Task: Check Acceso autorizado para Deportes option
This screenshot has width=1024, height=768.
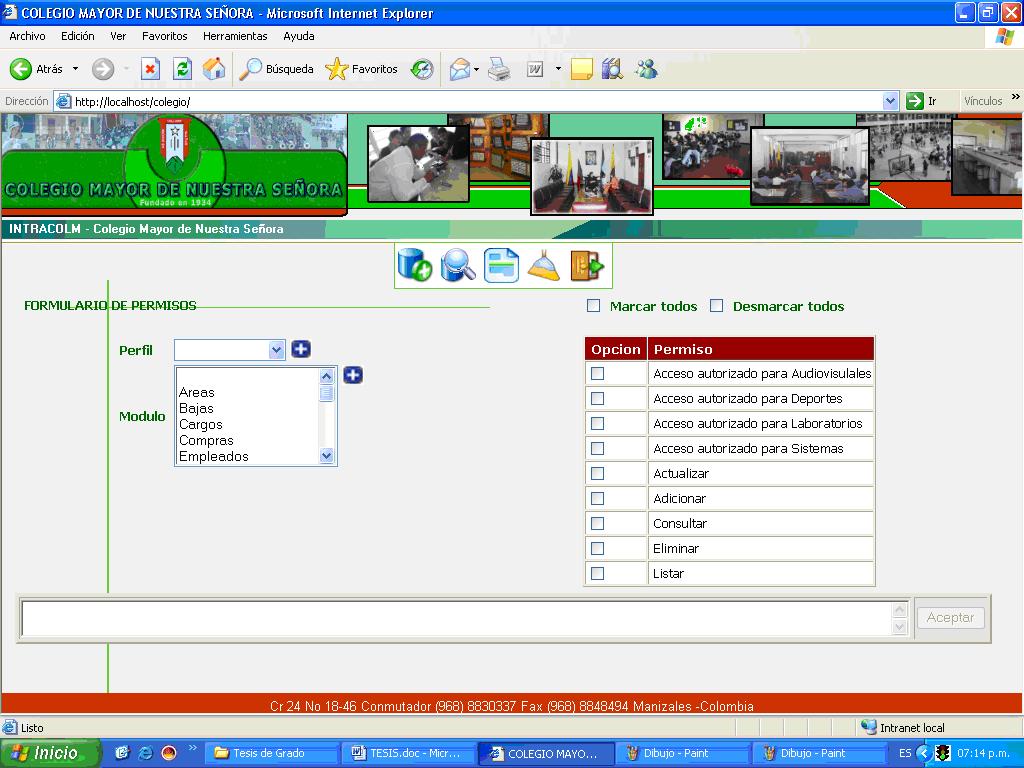Action: coord(598,398)
